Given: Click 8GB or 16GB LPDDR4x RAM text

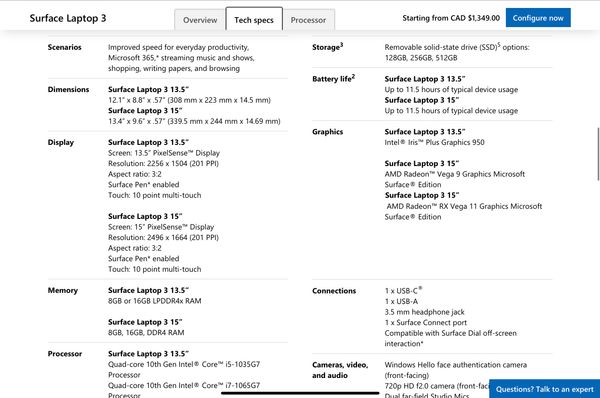Looking at the screenshot, I should (155, 301).
